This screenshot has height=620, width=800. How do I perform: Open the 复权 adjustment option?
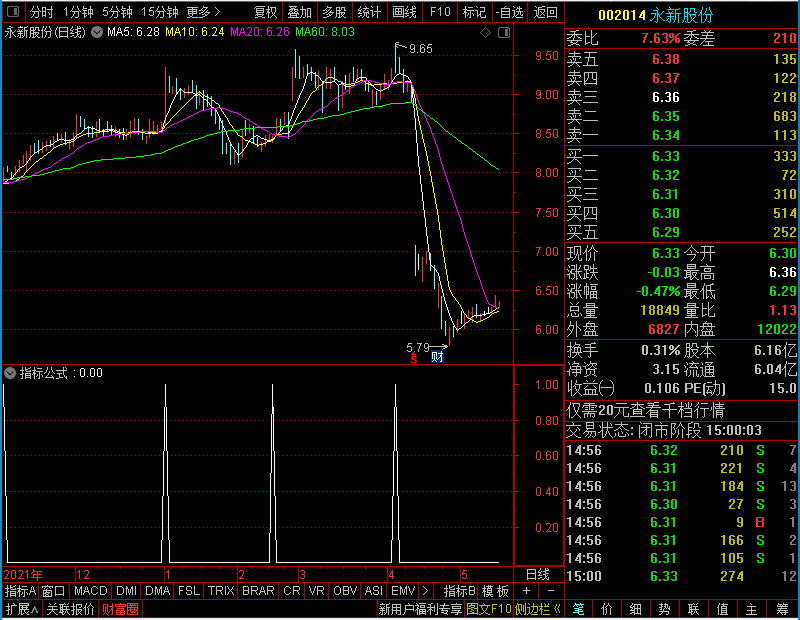(265, 12)
